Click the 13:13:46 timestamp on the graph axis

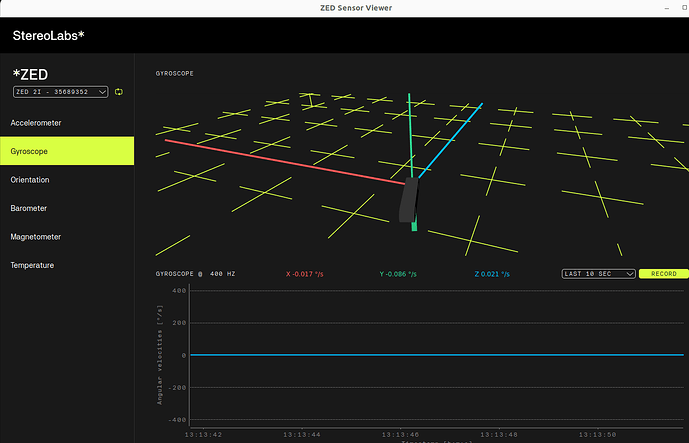point(400,435)
